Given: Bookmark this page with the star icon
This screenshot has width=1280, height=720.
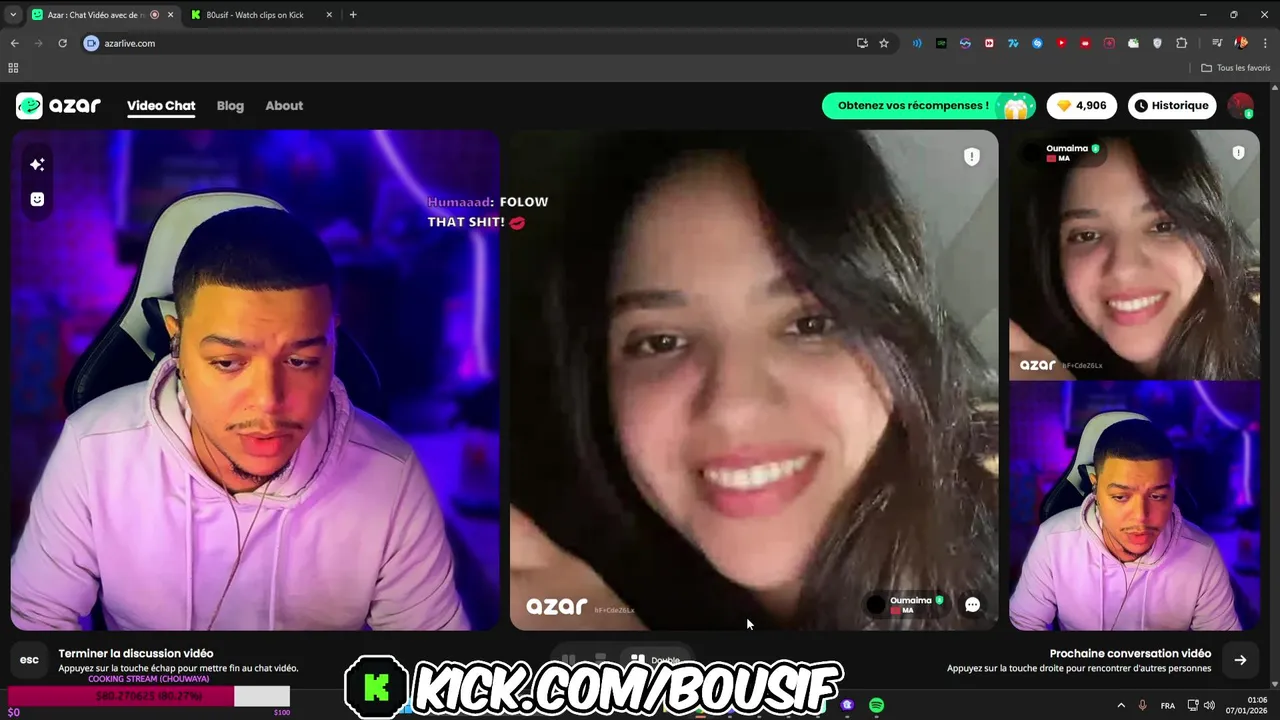Looking at the screenshot, I should click(884, 43).
